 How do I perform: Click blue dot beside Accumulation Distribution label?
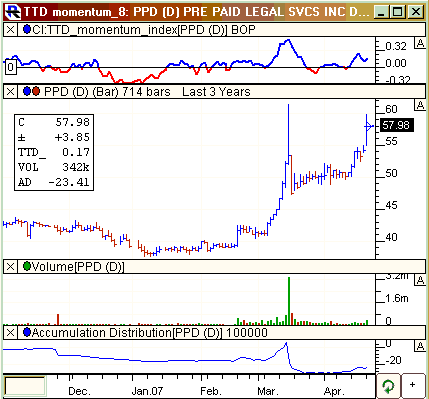point(27,332)
